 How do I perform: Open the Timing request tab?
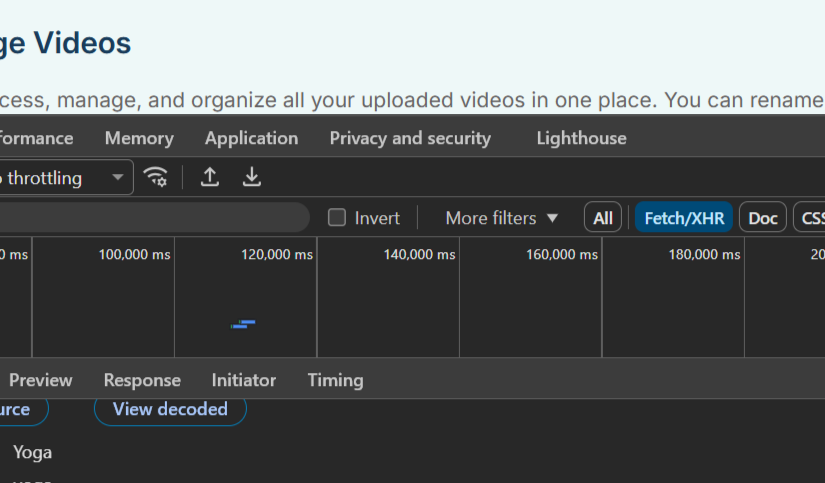coord(335,380)
